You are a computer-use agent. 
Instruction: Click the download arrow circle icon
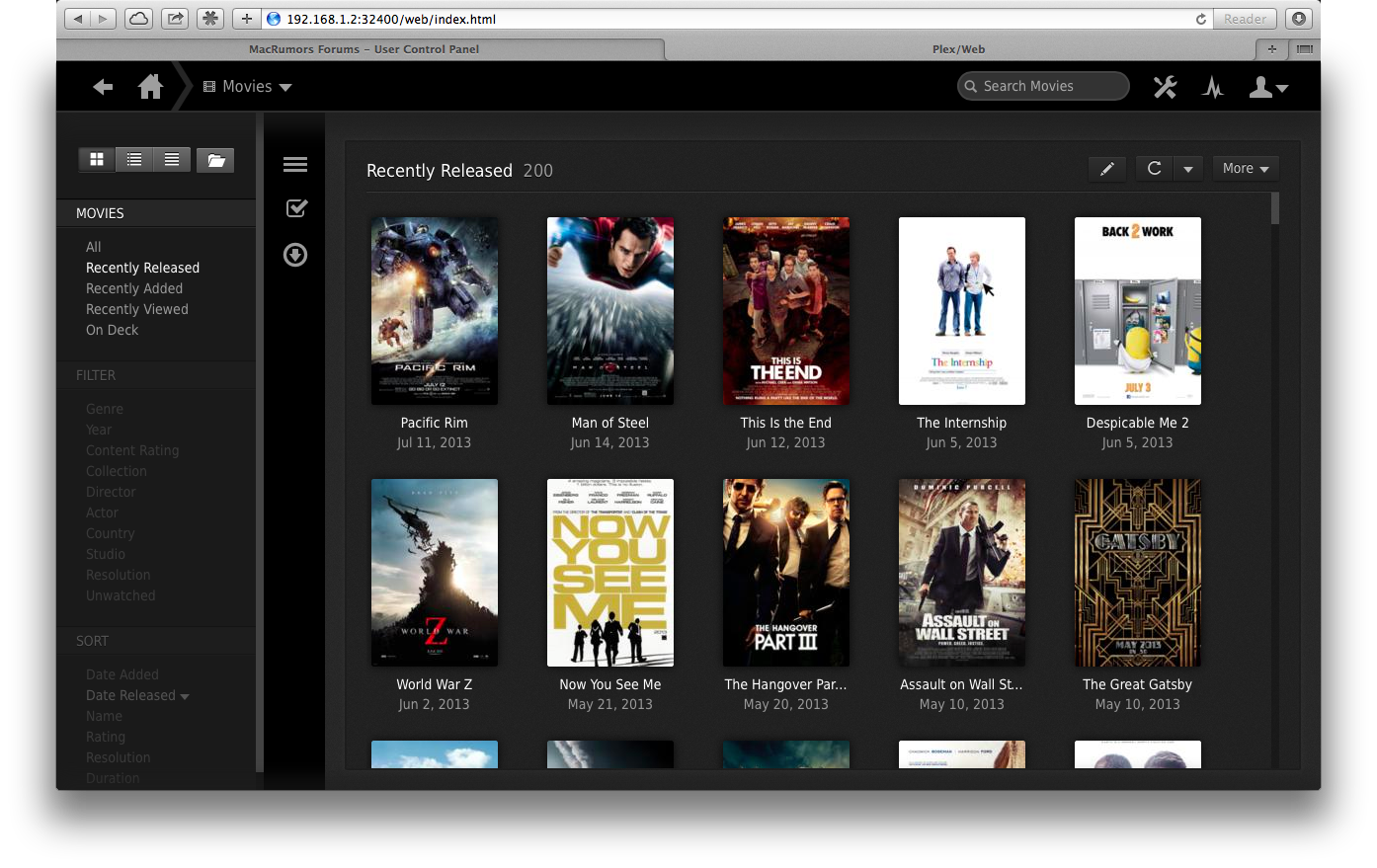pos(295,255)
